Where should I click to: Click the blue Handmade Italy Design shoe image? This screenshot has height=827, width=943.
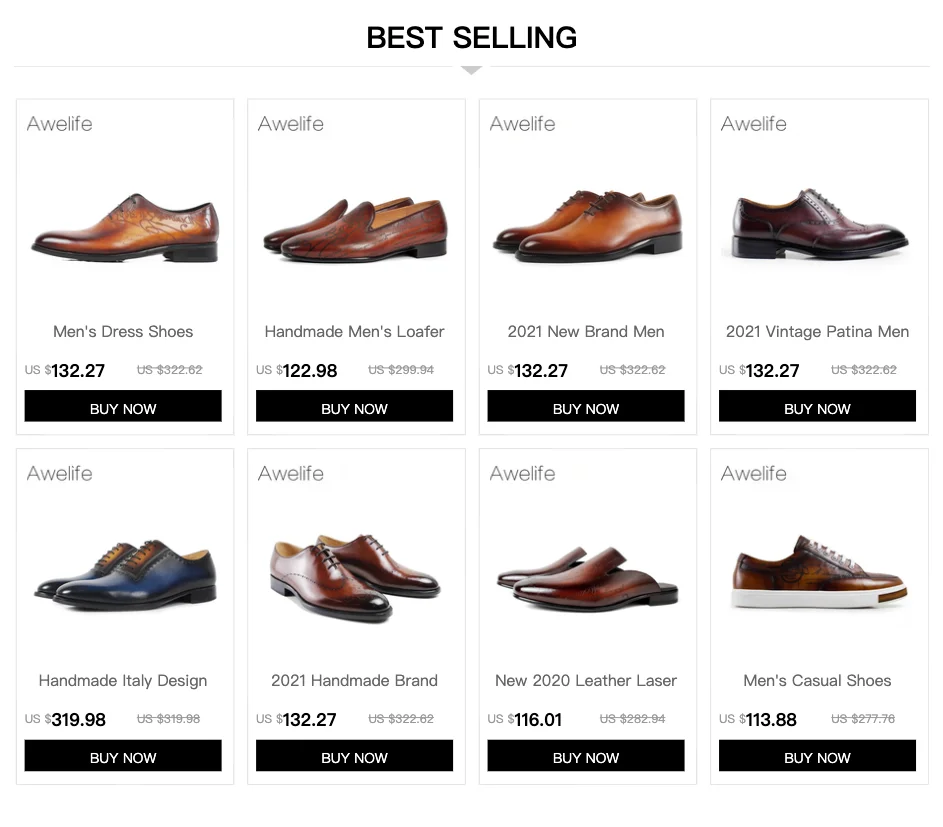pyautogui.click(x=125, y=575)
